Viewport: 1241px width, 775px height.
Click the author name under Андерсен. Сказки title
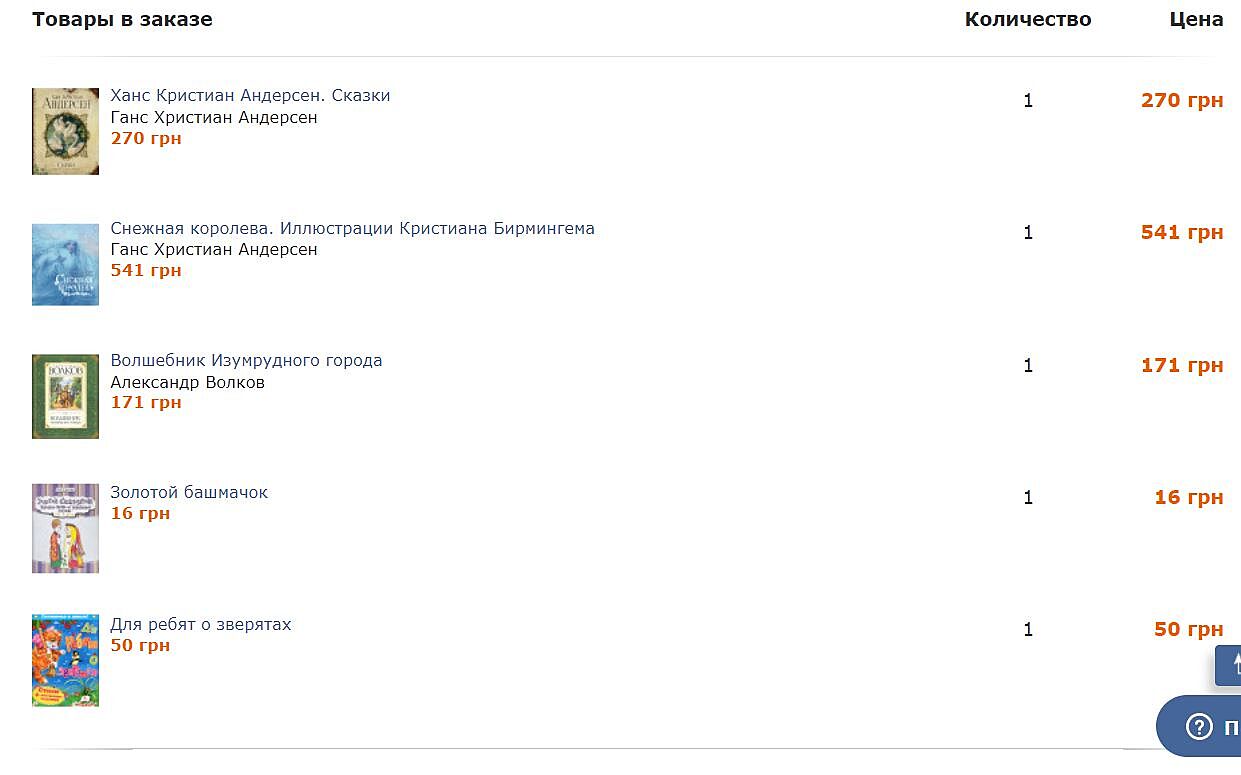click(x=214, y=117)
